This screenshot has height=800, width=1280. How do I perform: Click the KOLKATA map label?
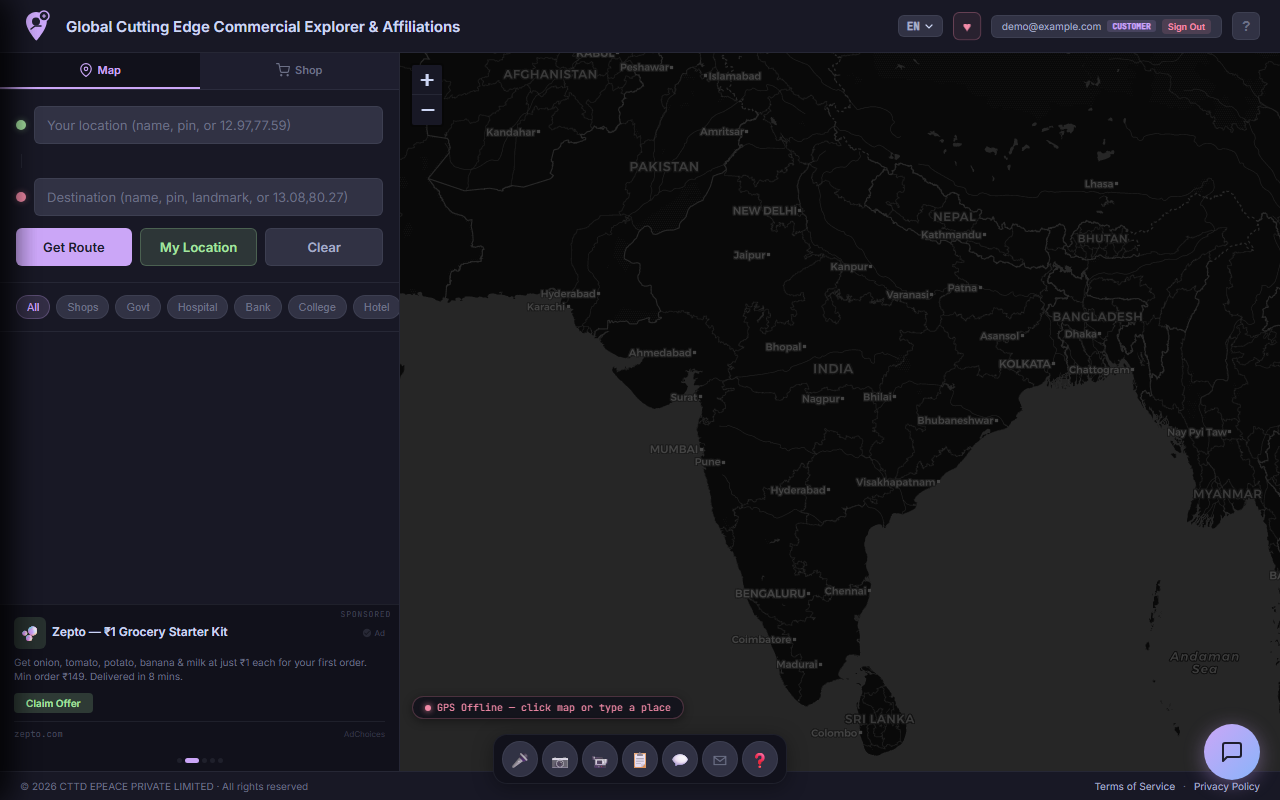pyautogui.click(x=1025, y=364)
